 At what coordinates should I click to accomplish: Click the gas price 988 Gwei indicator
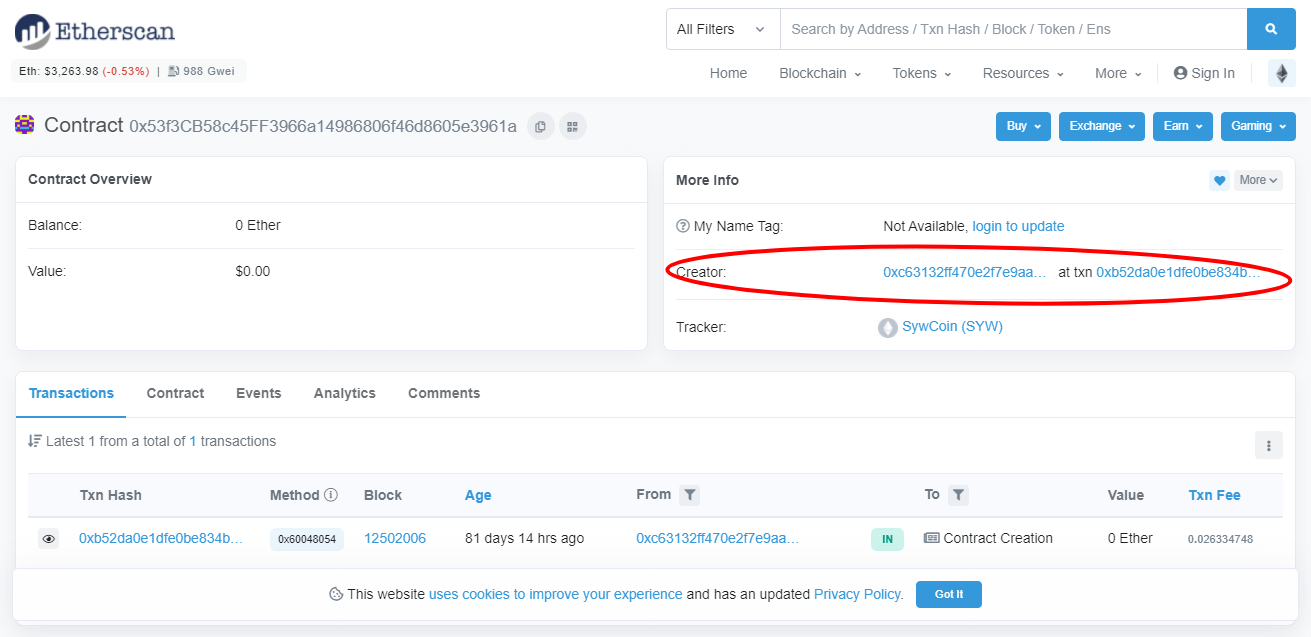pos(201,71)
